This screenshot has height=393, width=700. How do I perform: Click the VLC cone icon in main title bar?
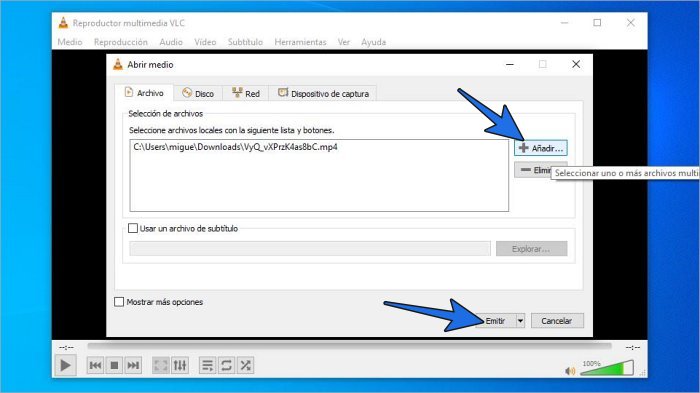point(63,23)
